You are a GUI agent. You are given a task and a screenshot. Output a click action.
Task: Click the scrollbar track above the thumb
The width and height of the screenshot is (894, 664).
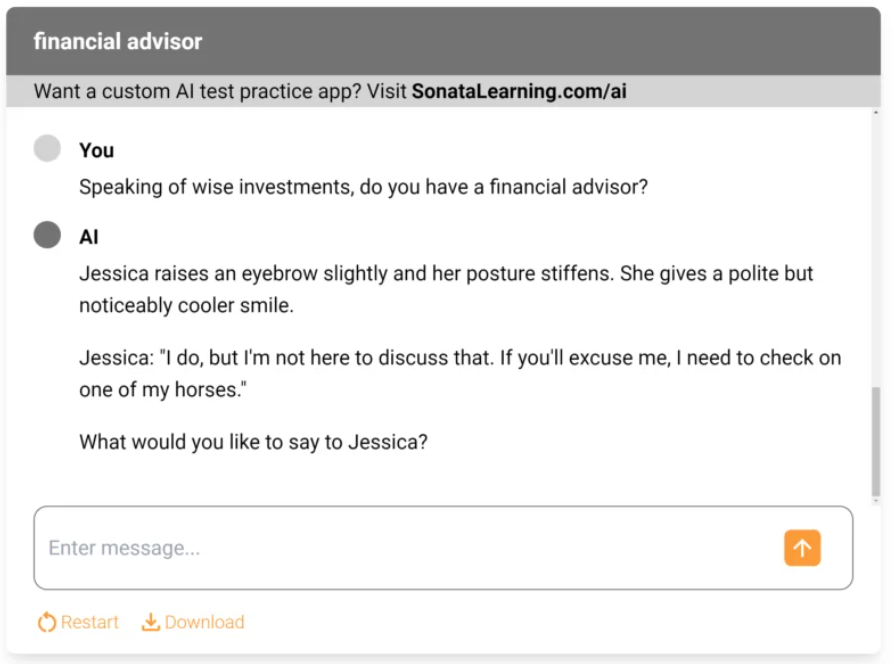click(x=877, y=250)
